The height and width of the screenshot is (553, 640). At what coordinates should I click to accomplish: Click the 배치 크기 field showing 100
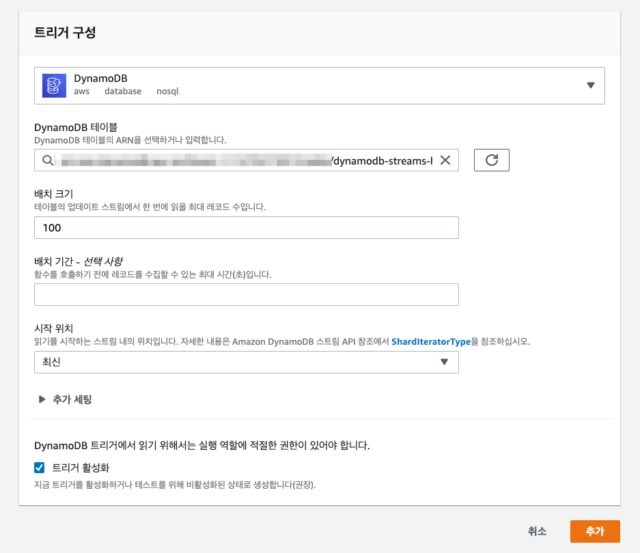click(246, 228)
